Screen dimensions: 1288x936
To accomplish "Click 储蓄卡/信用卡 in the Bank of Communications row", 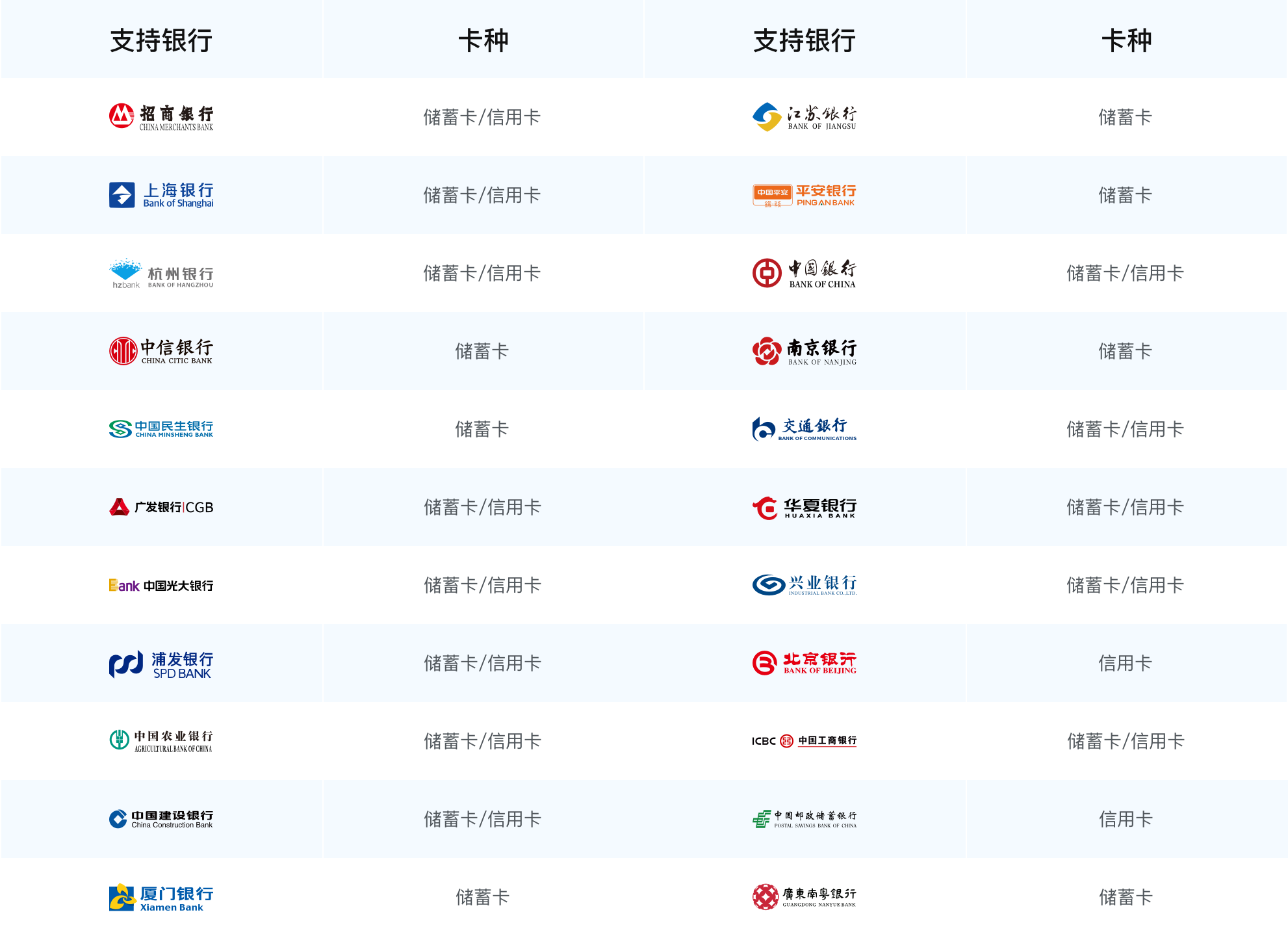I will click(1126, 429).
